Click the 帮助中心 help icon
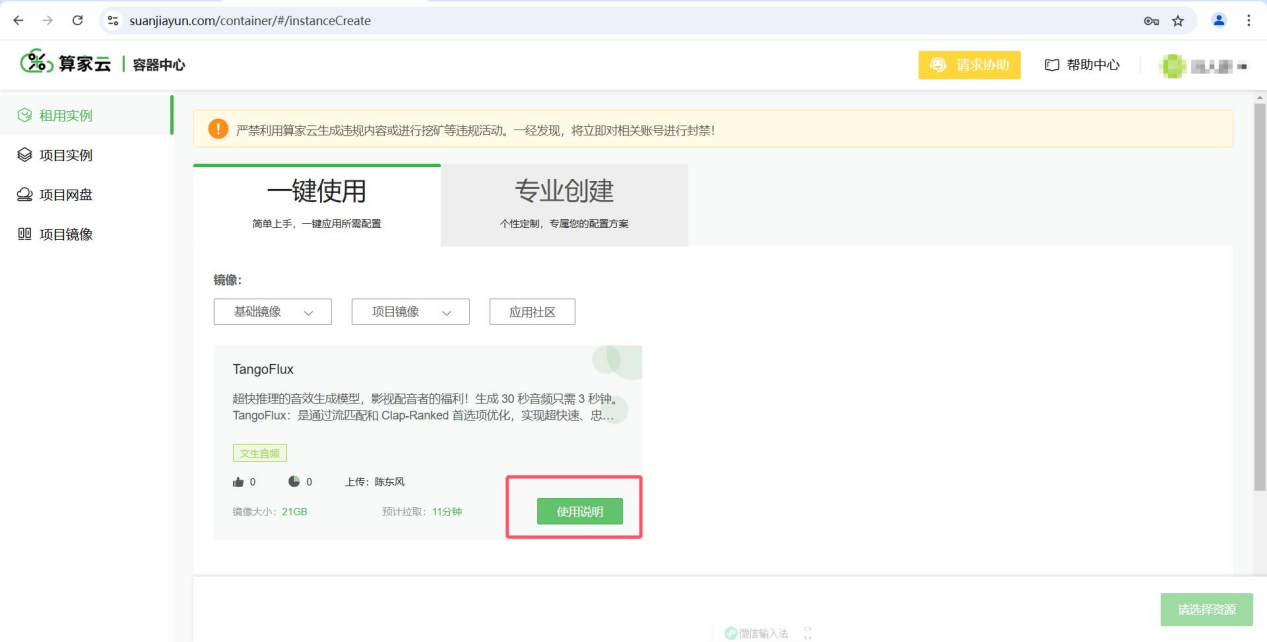Screen dimensions: 1267x642 pos(1052,65)
